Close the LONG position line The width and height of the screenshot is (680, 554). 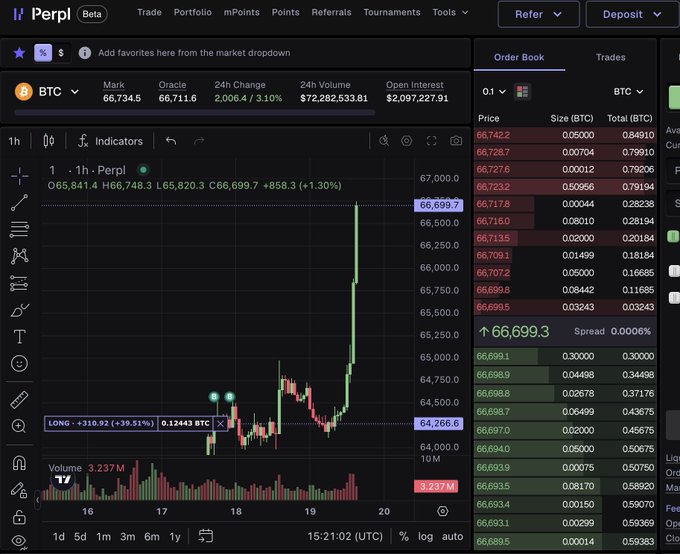click(x=220, y=423)
